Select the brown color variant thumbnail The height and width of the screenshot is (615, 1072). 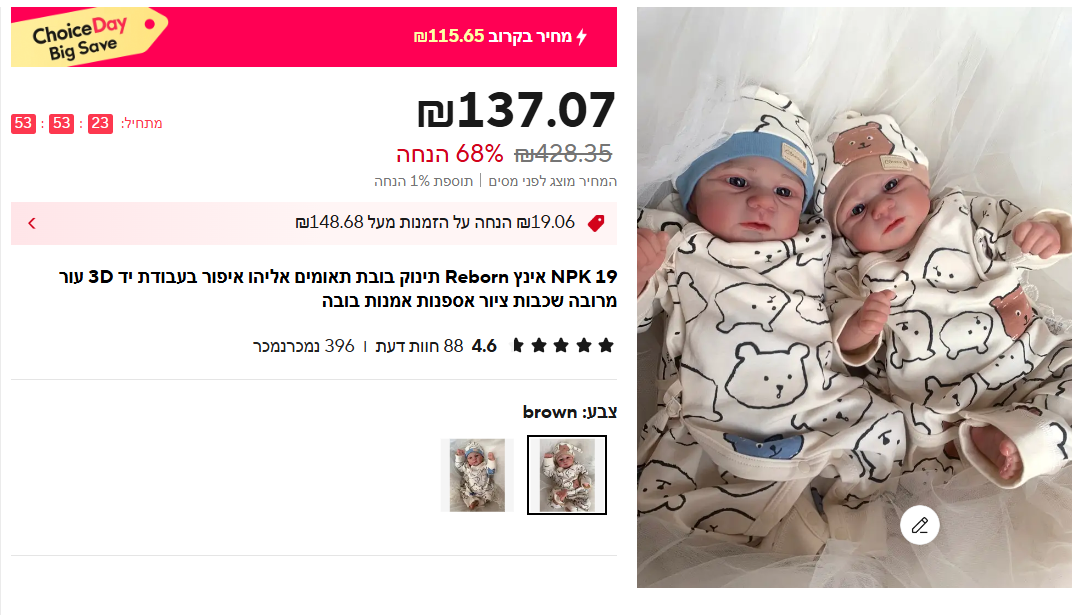point(567,475)
